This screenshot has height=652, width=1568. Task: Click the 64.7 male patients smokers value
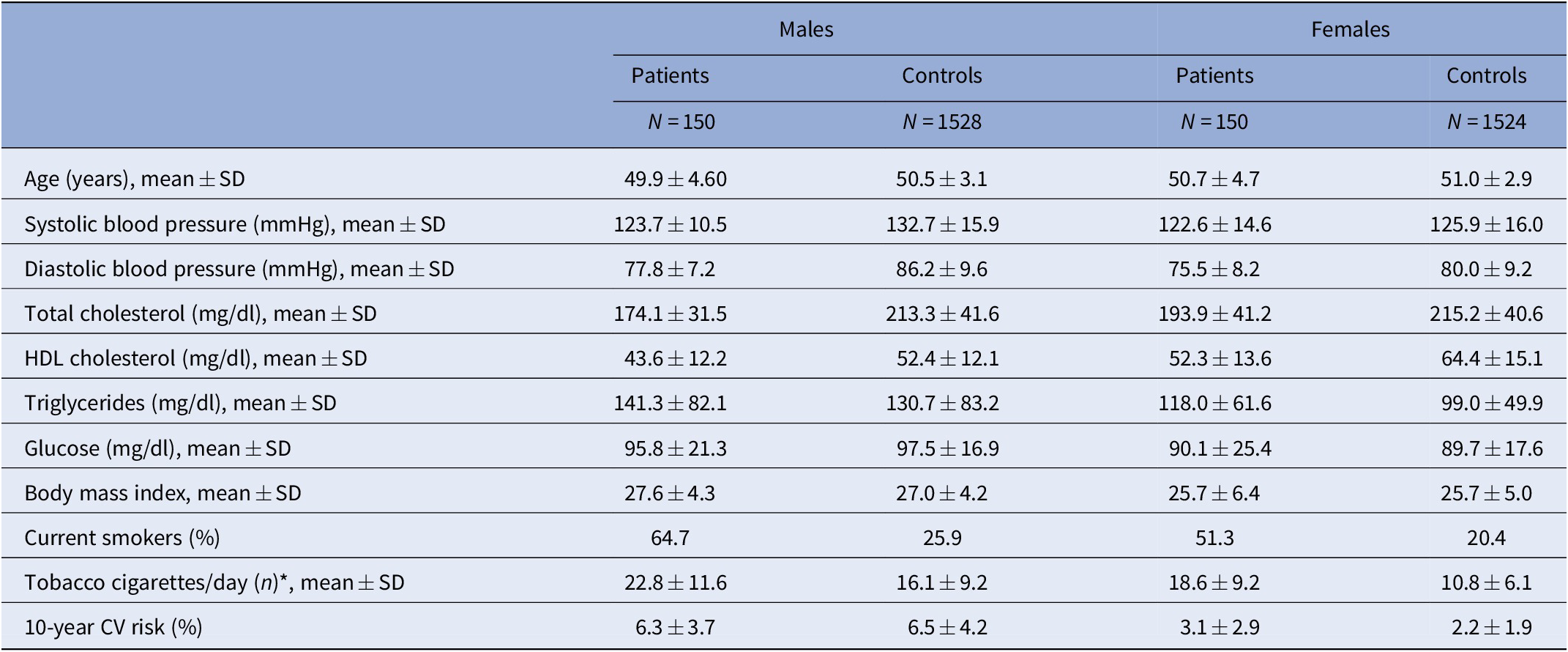click(670, 538)
